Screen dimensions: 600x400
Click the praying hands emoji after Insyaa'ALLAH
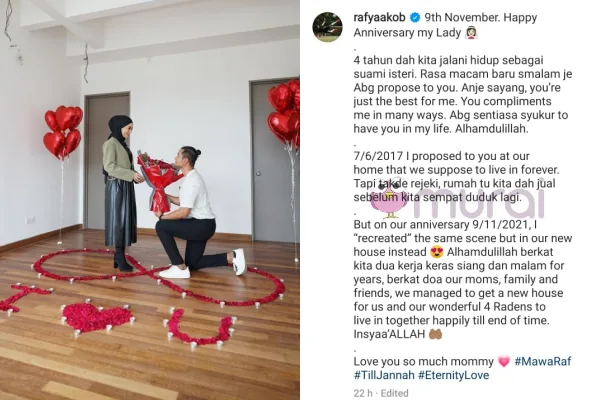coord(435,334)
